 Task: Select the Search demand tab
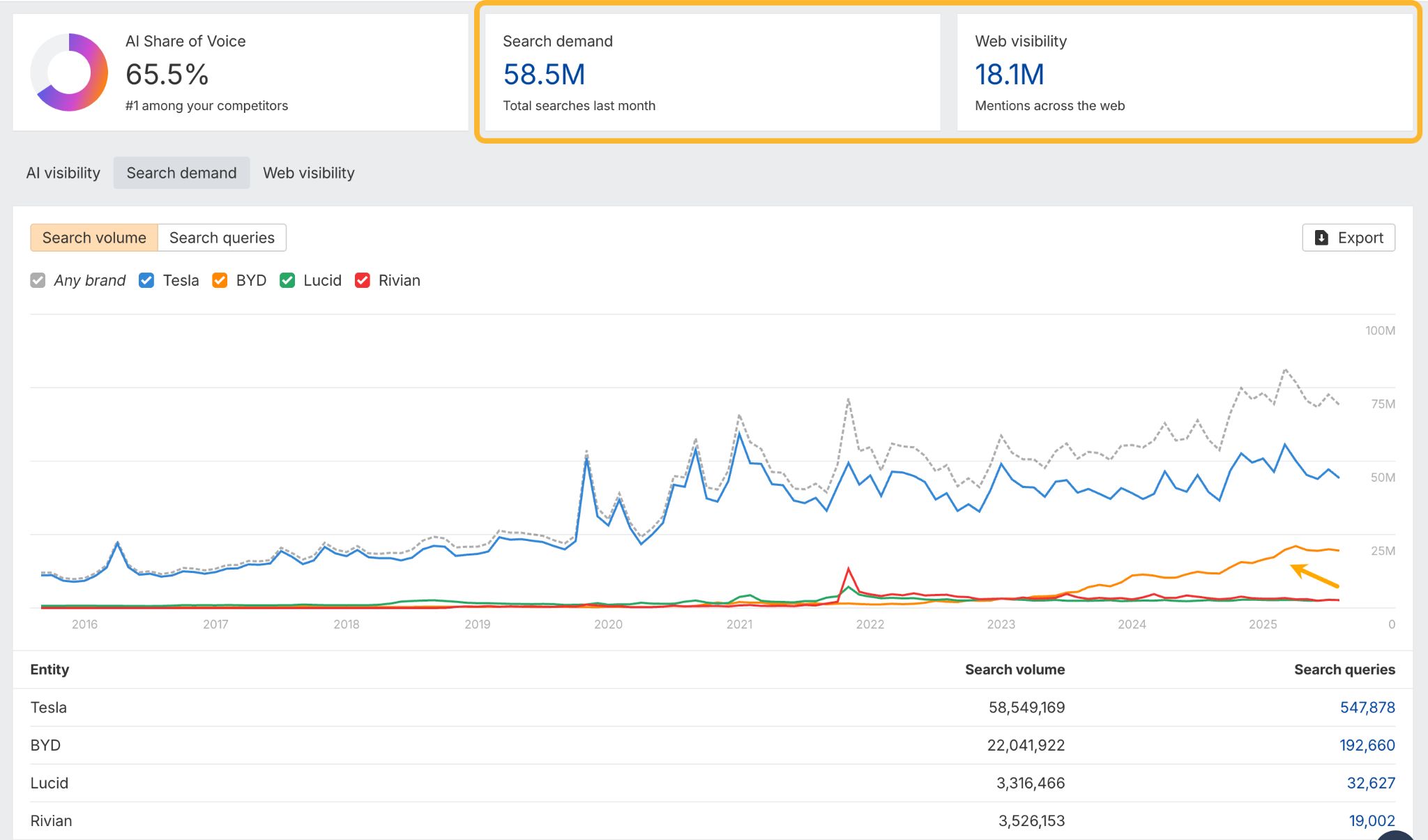tap(181, 173)
